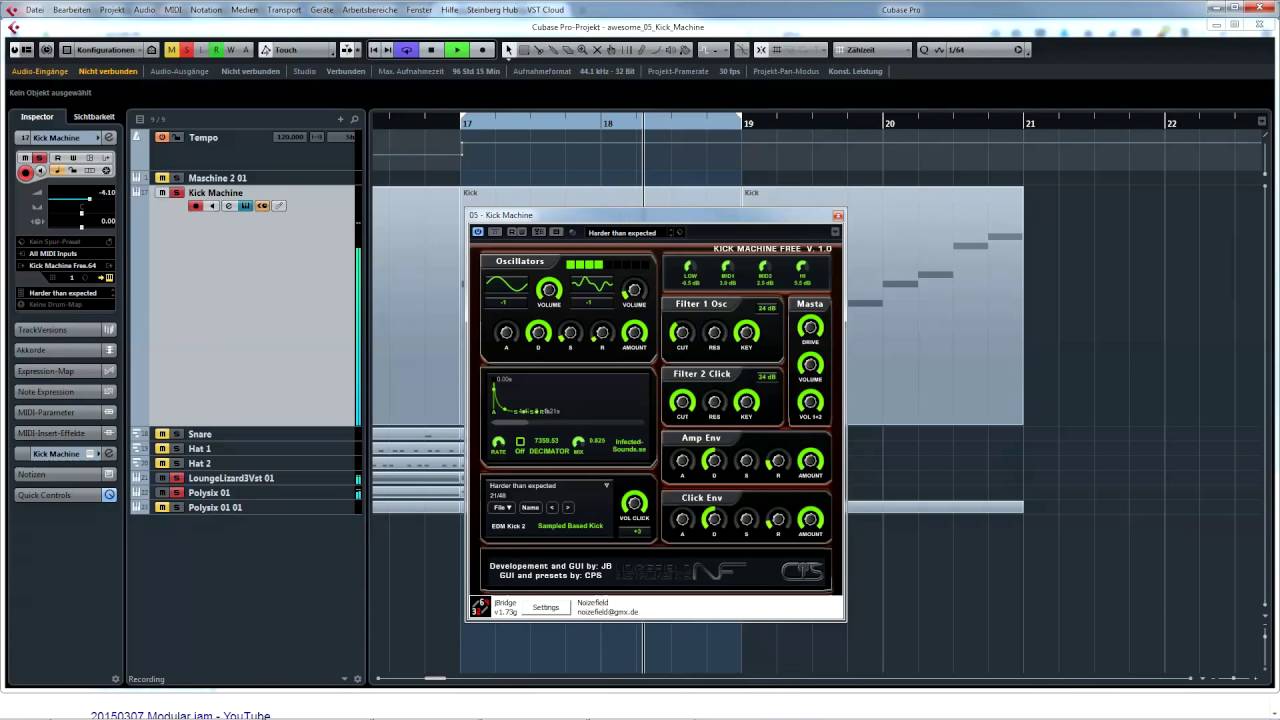Click the plugin Settings button in jBridge bar
This screenshot has width=1280, height=720.
point(546,607)
